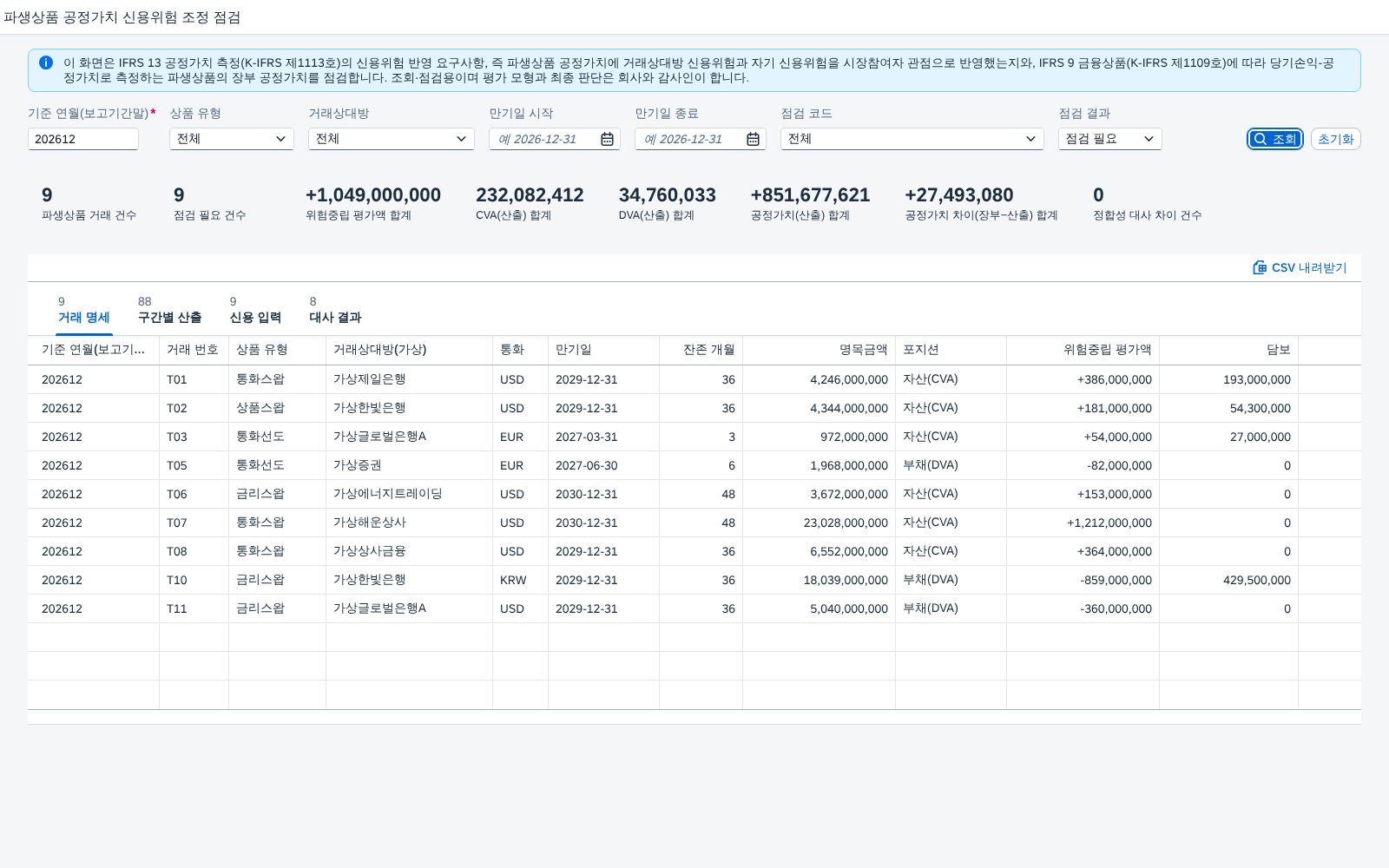Click the 232,082,412 CVA total

[x=530, y=195]
